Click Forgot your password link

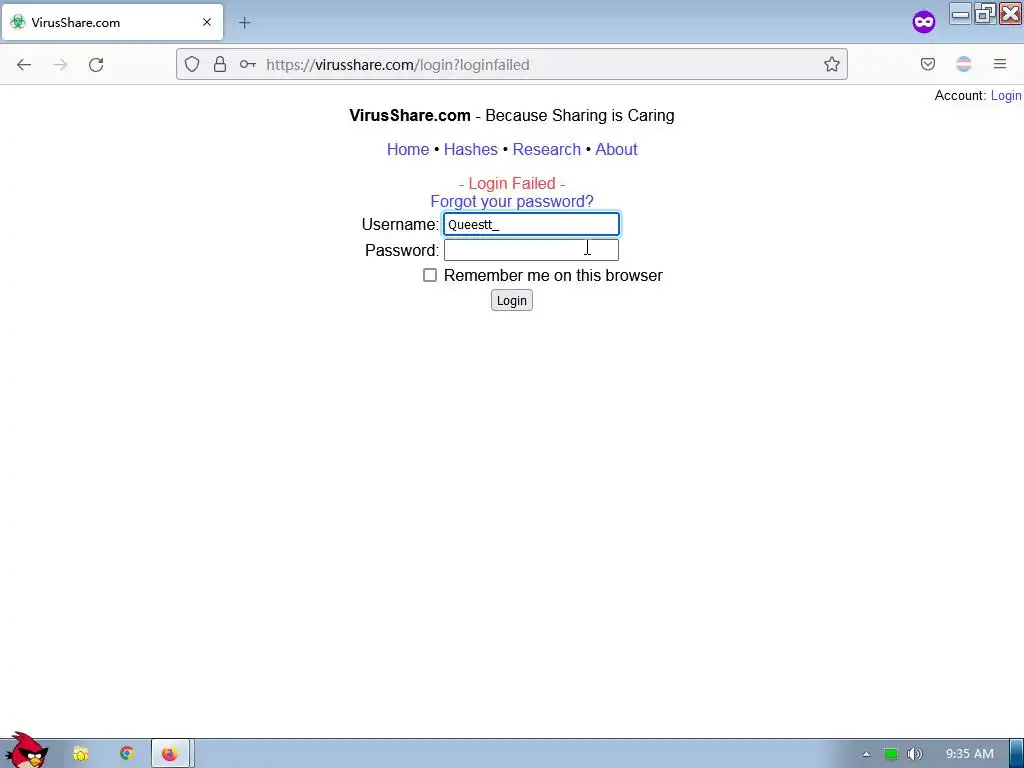click(512, 201)
